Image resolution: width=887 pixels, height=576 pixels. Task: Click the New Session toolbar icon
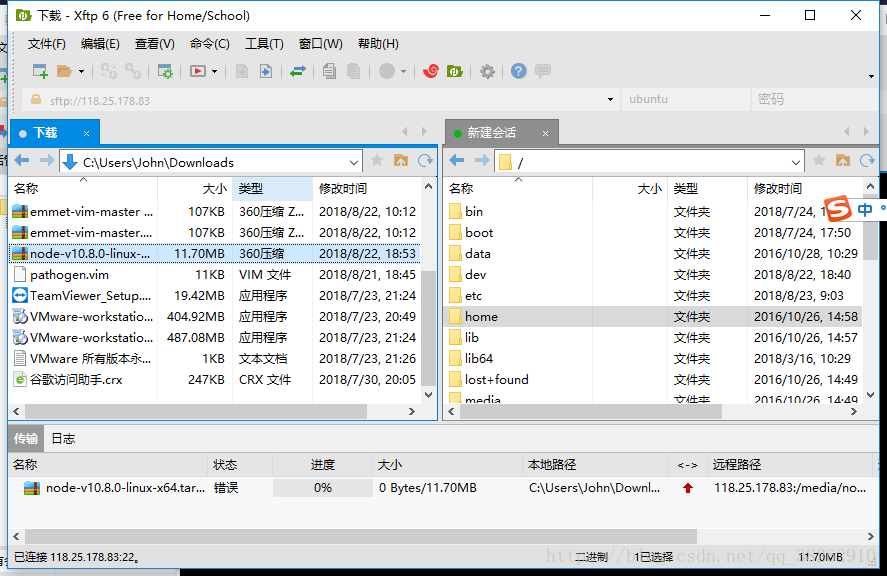pos(40,71)
